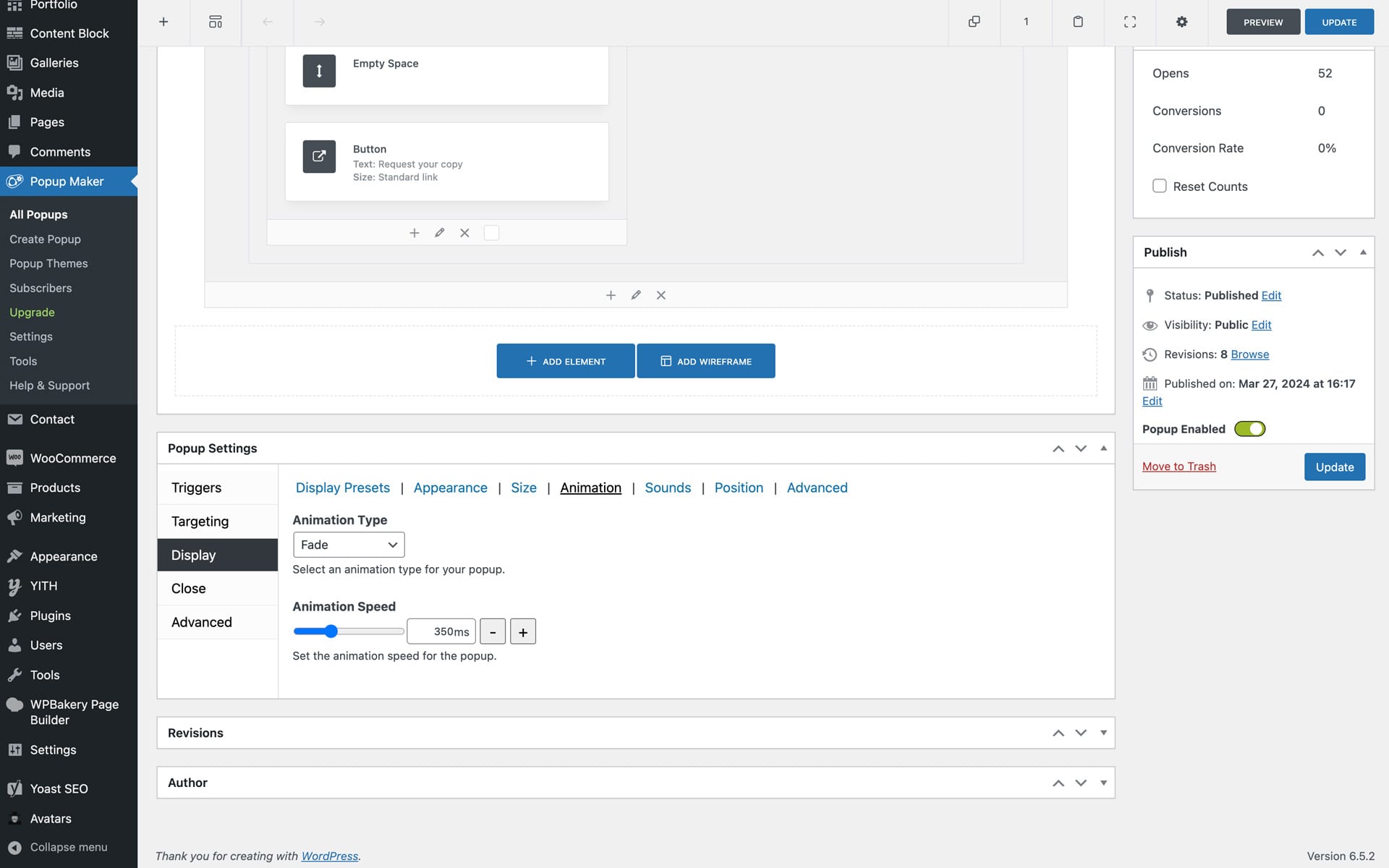
Task: Click the fullscreen mode icon
Action: point(1129,22)
